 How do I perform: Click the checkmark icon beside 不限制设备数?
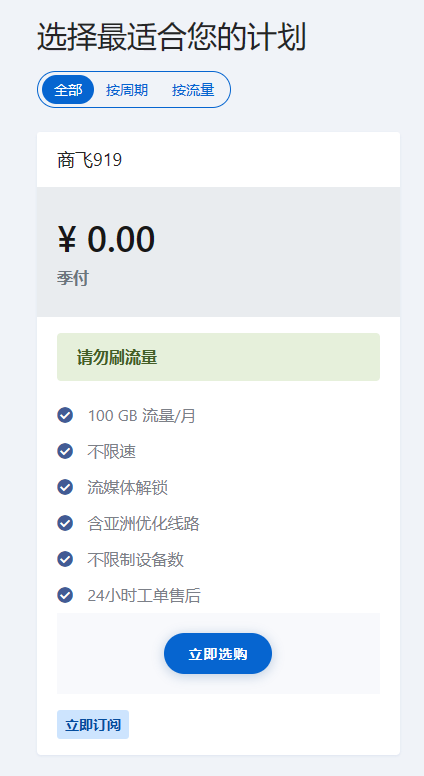coord(65,559)
